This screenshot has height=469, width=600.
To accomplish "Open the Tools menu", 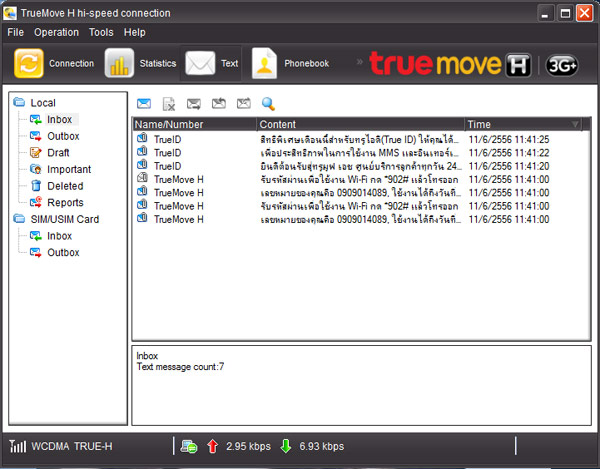I will (101, 33).
